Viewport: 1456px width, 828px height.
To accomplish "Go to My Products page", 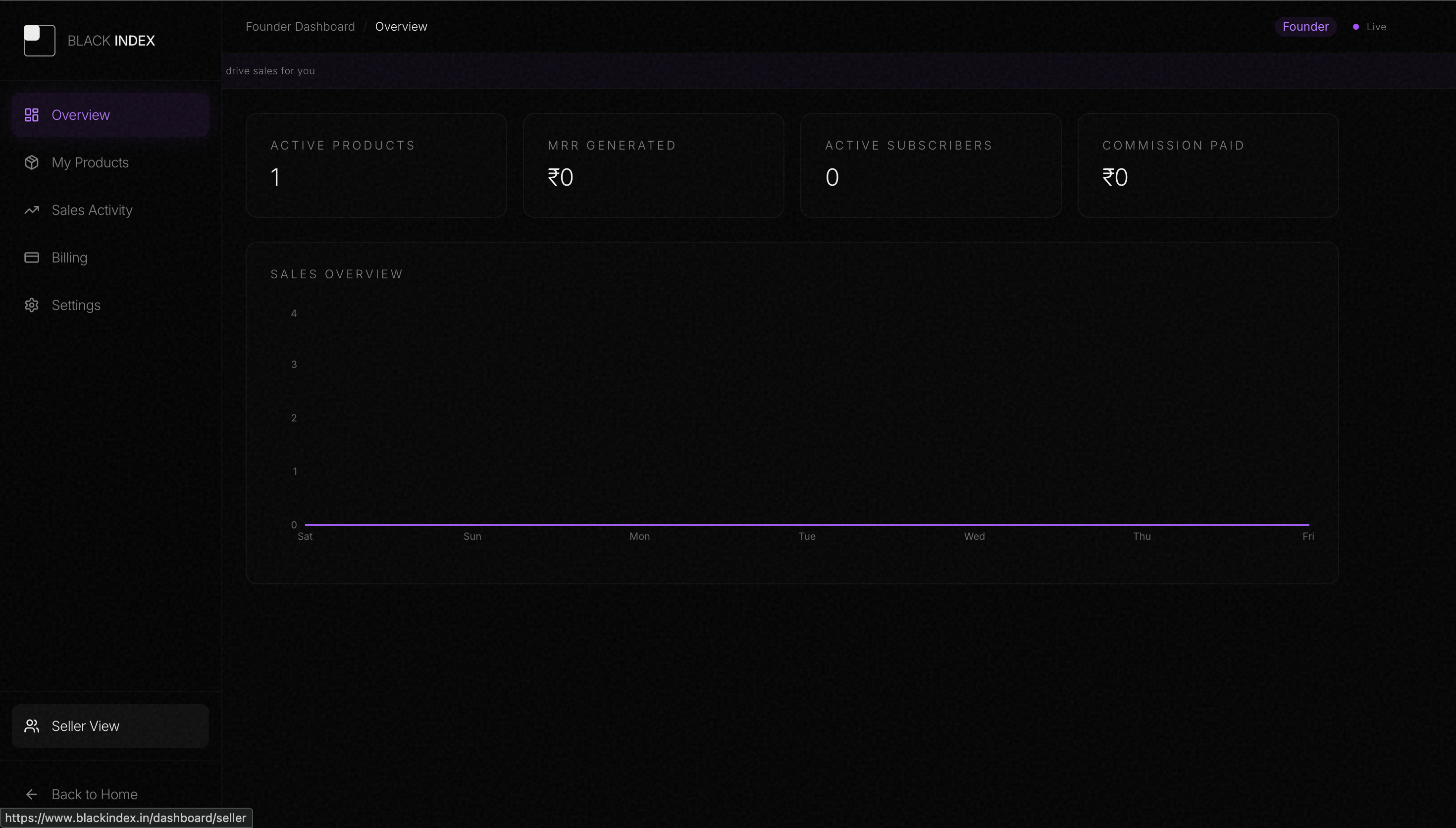I will [110, 162].
